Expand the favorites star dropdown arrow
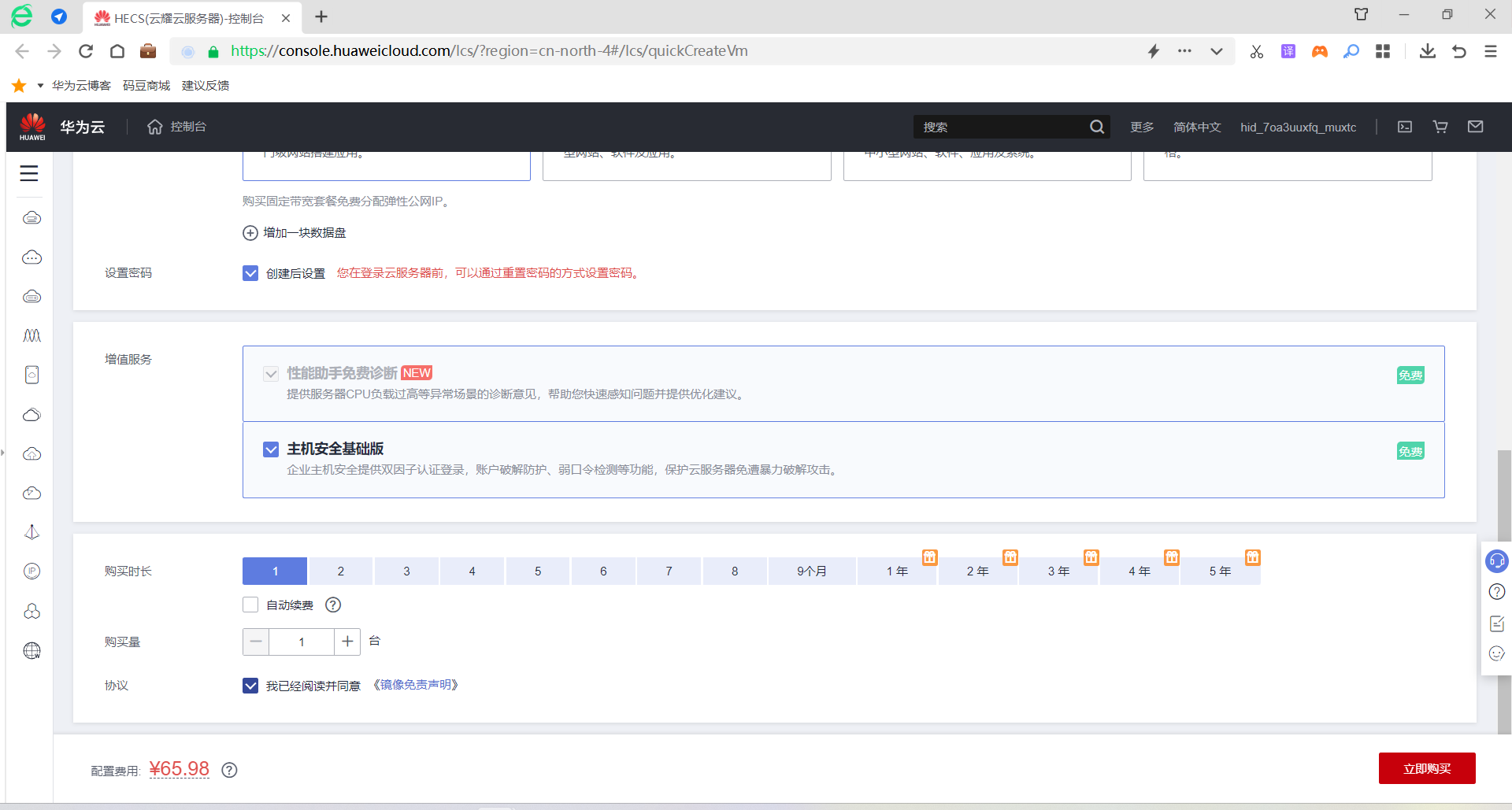The image size is (1512, 810). click(40, 86)
